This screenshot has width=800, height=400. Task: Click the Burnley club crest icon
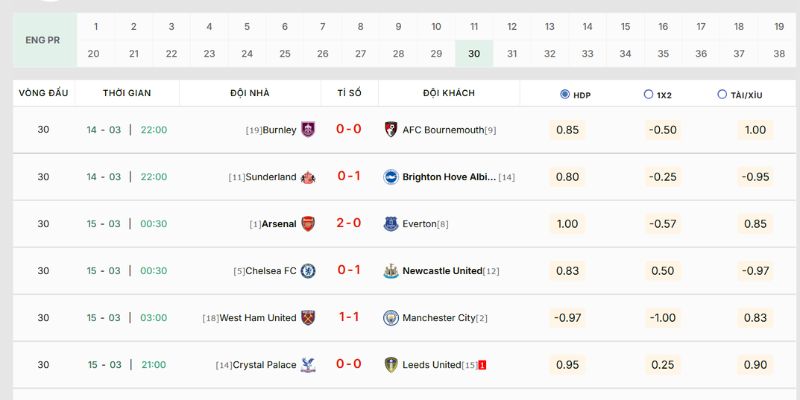click(x=308, y=129)
